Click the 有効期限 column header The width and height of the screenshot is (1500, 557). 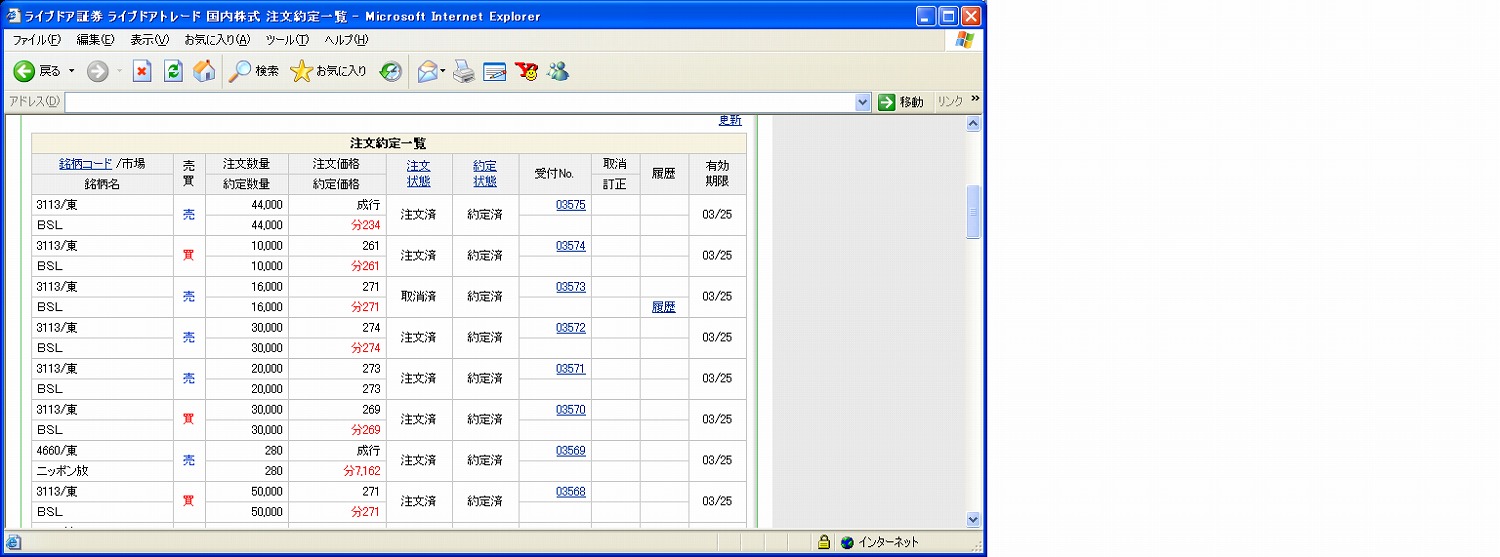pos(717,173)
